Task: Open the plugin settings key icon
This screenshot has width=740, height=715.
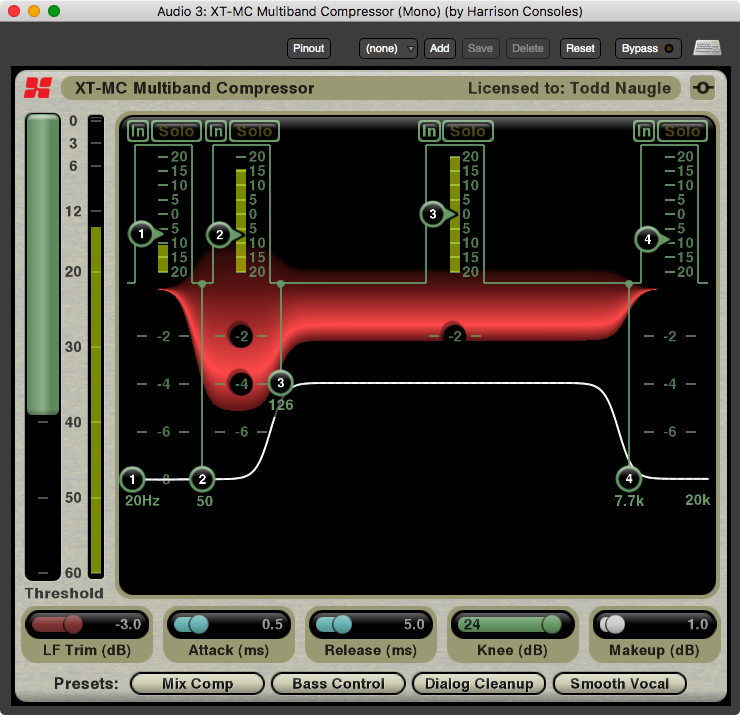Action: [x=702, y=88]
